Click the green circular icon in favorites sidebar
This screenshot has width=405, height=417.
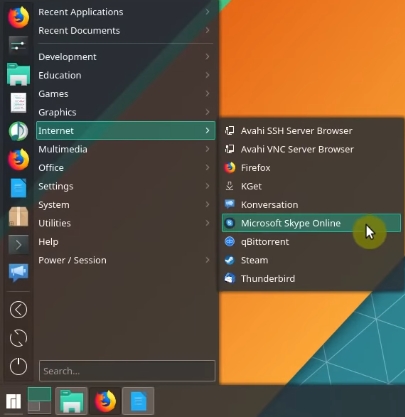coord(18,131)
